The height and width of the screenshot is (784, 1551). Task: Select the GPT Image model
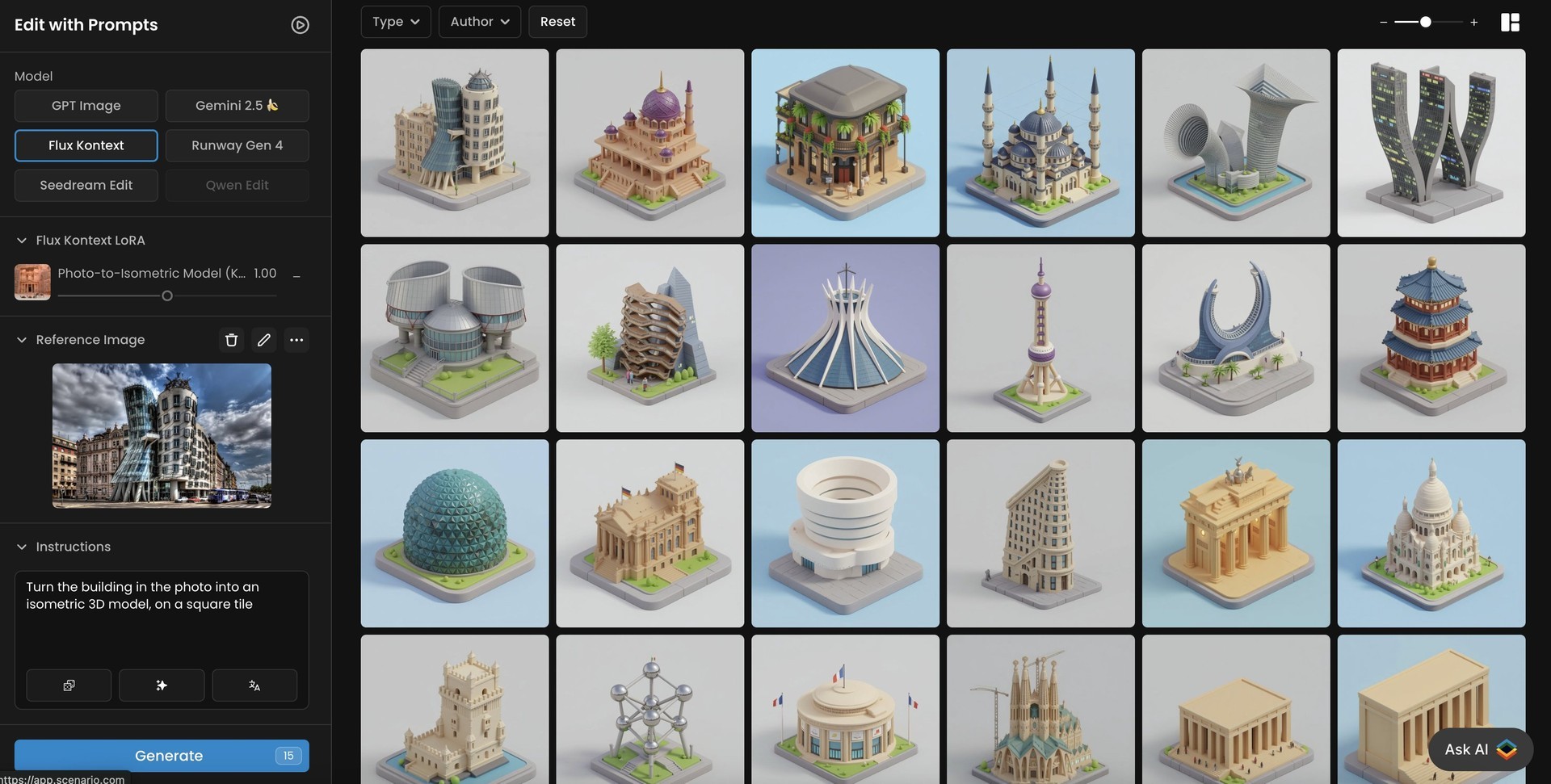[x=86, y=105]
